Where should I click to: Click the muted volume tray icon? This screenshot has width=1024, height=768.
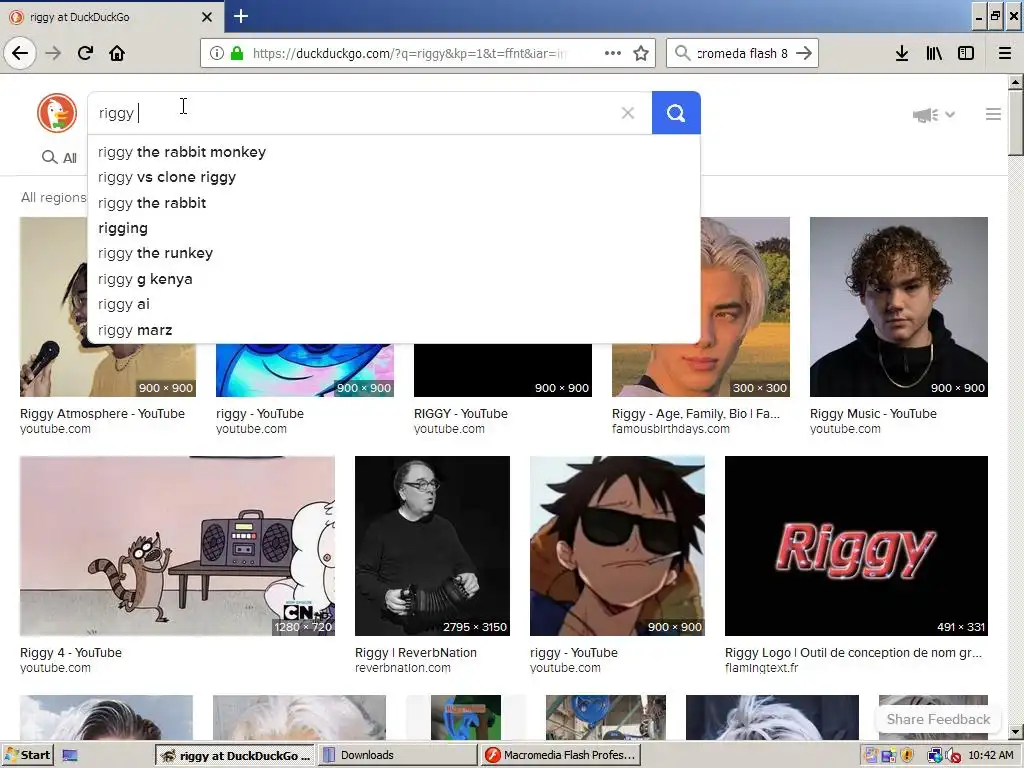point(953,756)
